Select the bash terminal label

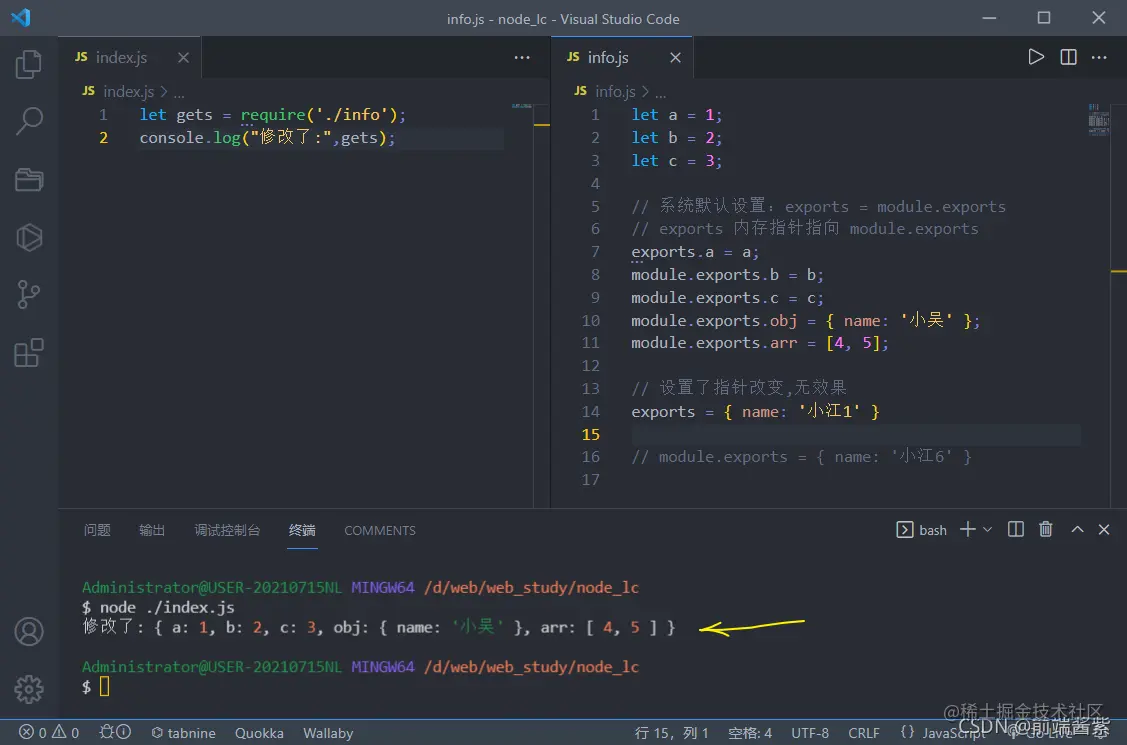point(922,529)
